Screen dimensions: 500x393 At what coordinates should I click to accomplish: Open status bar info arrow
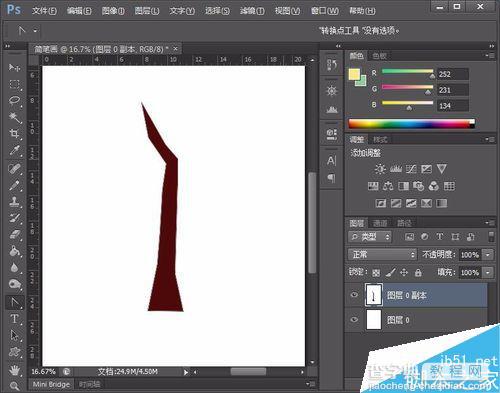(186, 372)
